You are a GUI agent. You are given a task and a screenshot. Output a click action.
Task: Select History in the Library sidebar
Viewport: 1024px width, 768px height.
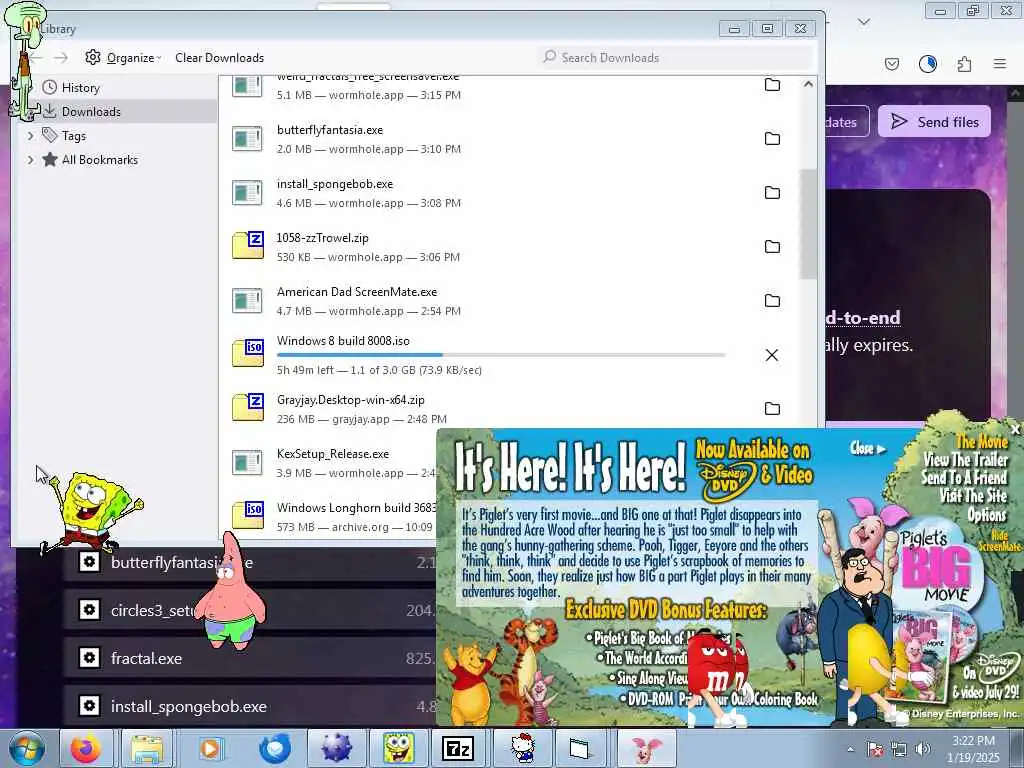coord(80,88)
